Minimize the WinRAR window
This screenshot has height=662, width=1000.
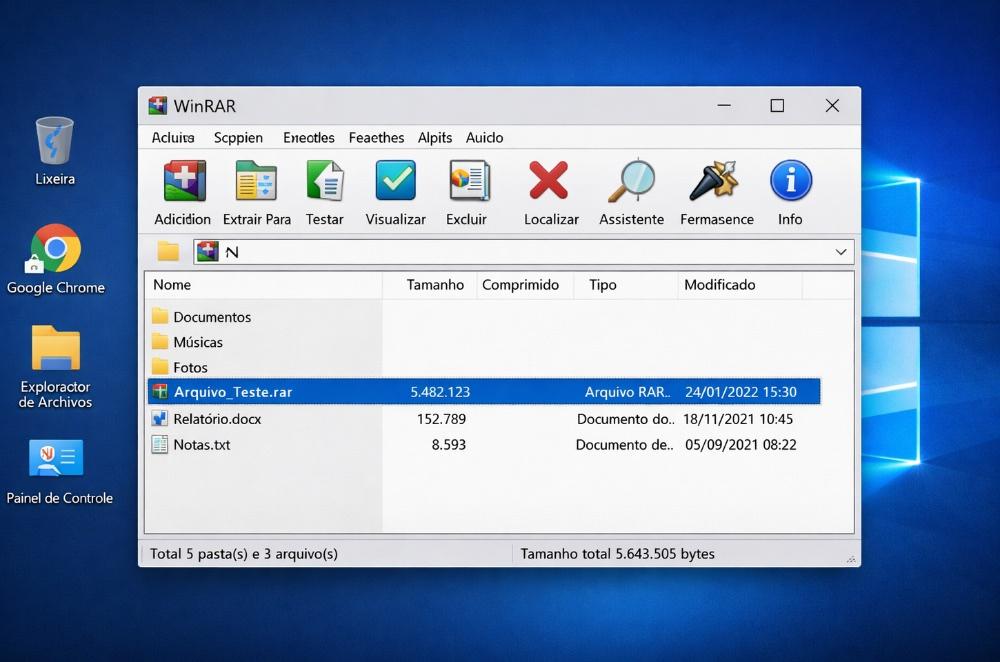coord(724,105)
